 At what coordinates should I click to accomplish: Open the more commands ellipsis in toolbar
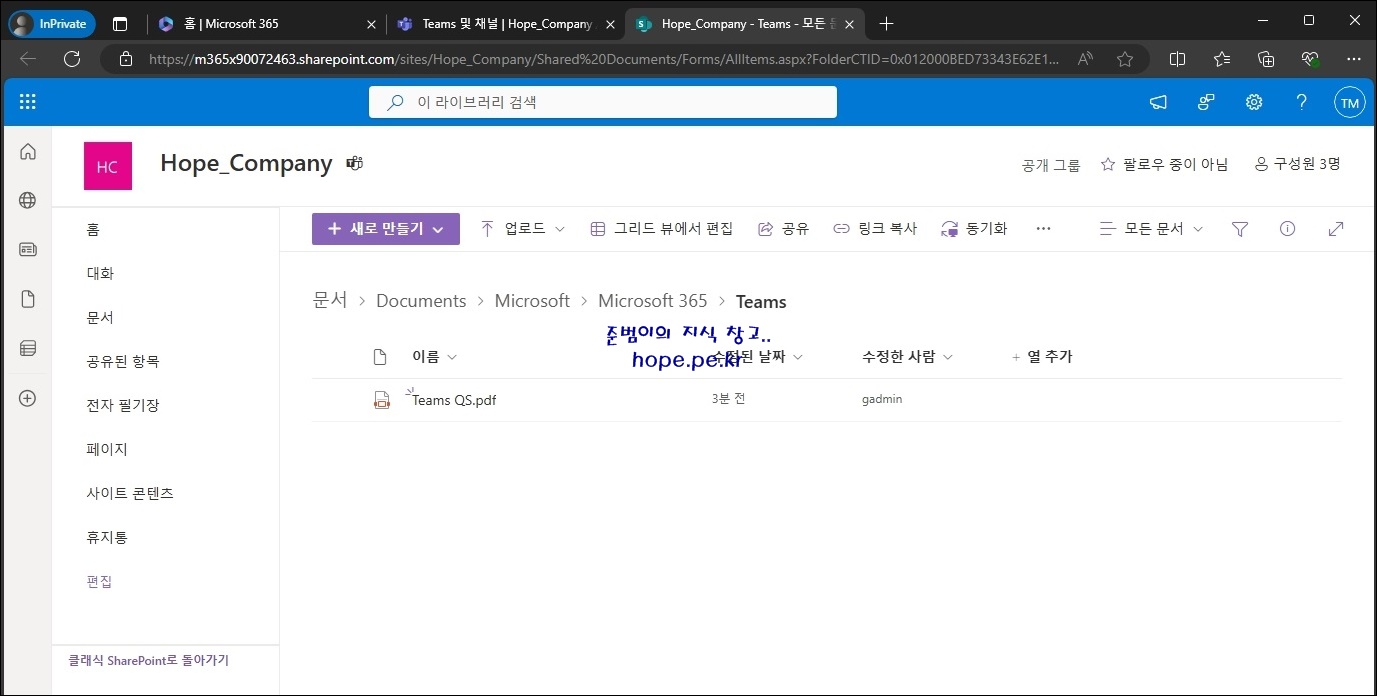[1043, 229]
